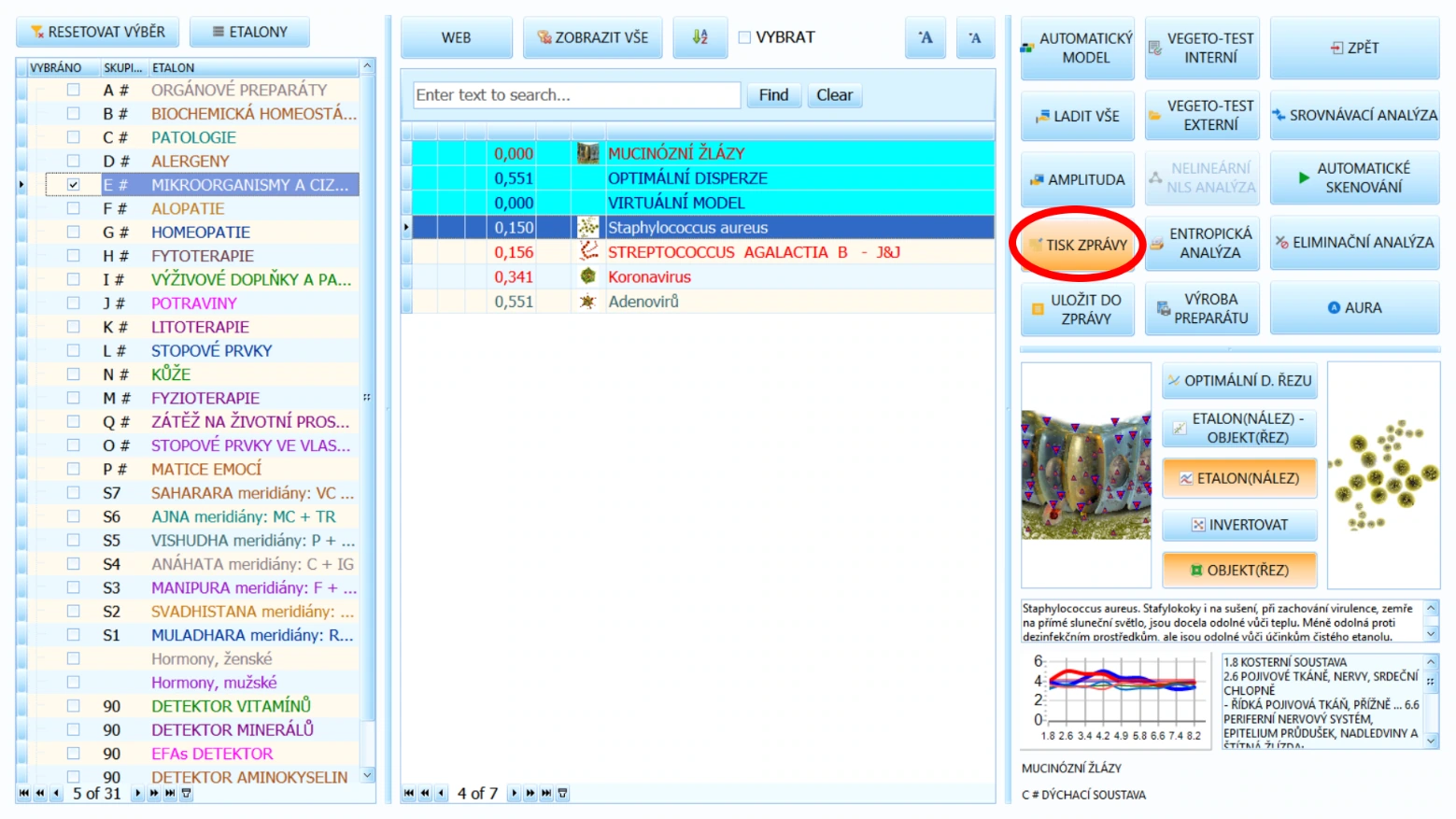
Task: Go to next record in etalon navigator
Action: (514, 794)
